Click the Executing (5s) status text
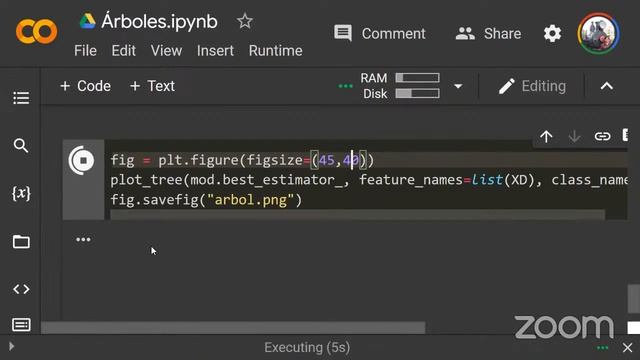 [x=307, y=347]
